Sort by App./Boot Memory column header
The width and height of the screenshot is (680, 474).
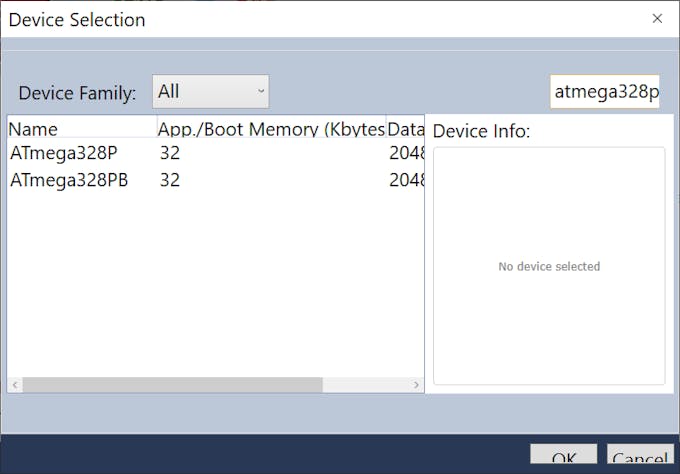pos(270,129)
